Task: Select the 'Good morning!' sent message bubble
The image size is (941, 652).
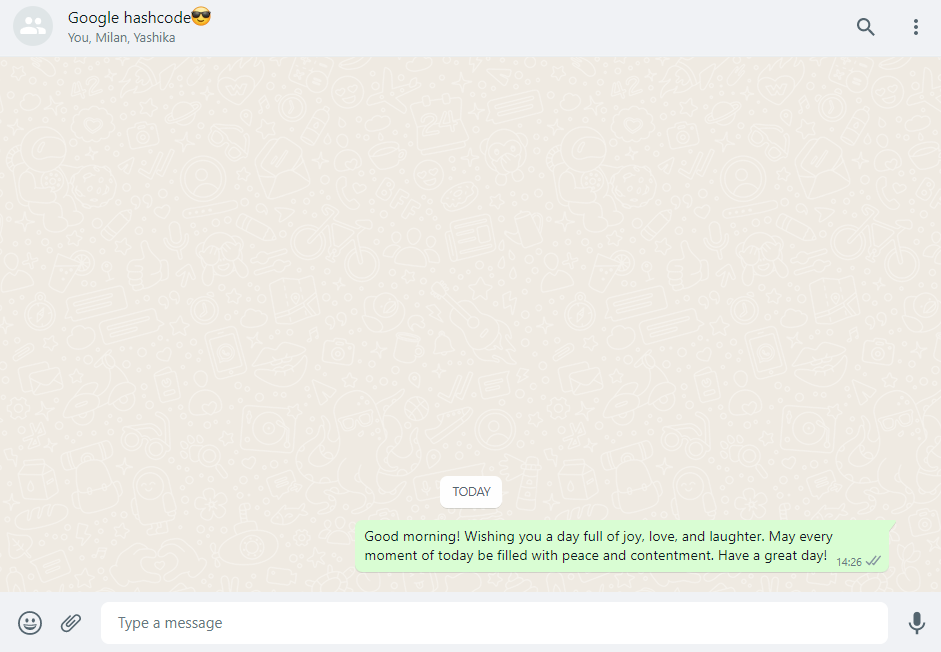Action: [x=622, y=546]
